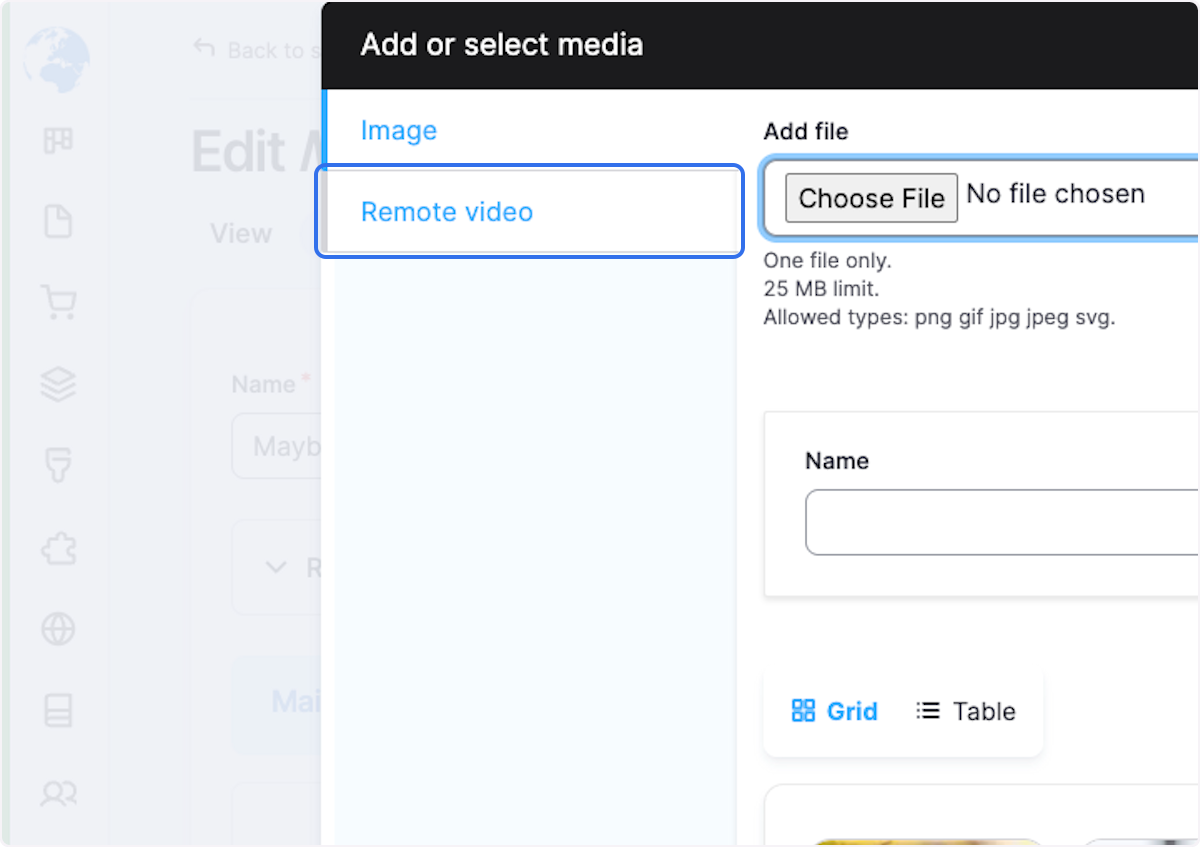The height and width of the screenshot is (847, 1200).
Task: Open the blocks grid icon in sidebar
Action: (x=58, y=140)
